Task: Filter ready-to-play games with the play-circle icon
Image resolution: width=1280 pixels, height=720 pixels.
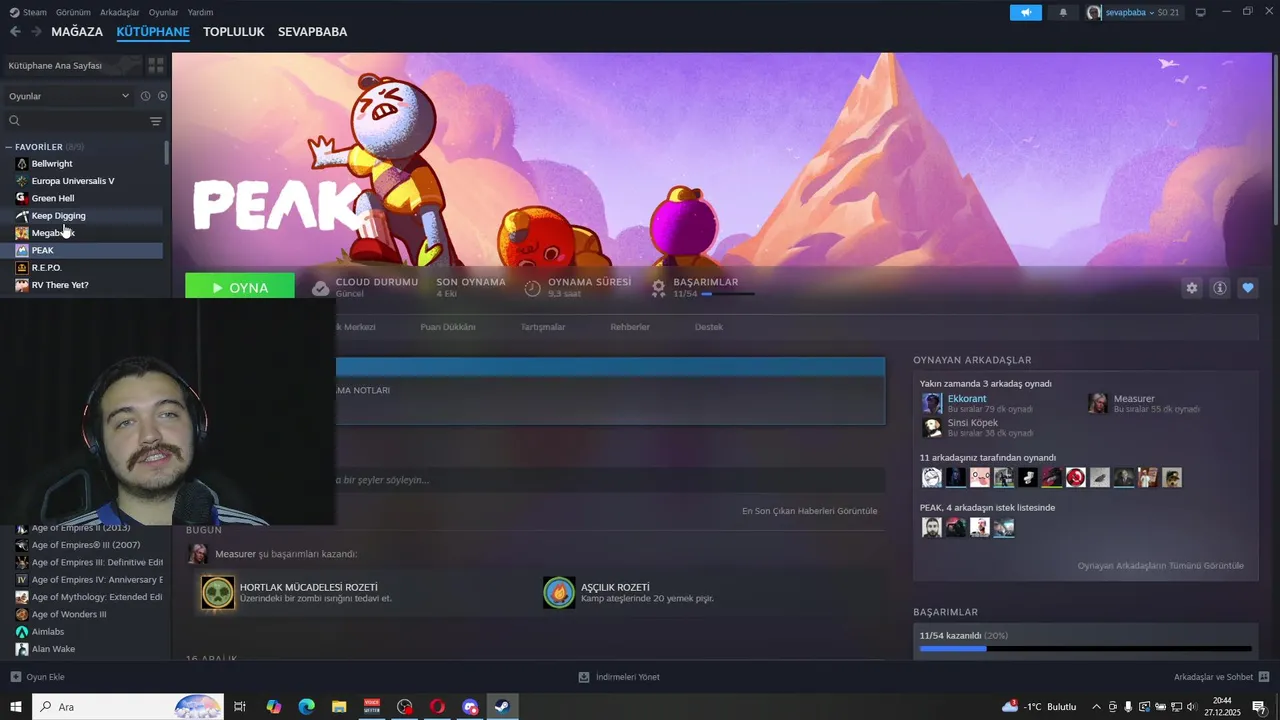Action: pyautogui.click(x=163, y=96)
